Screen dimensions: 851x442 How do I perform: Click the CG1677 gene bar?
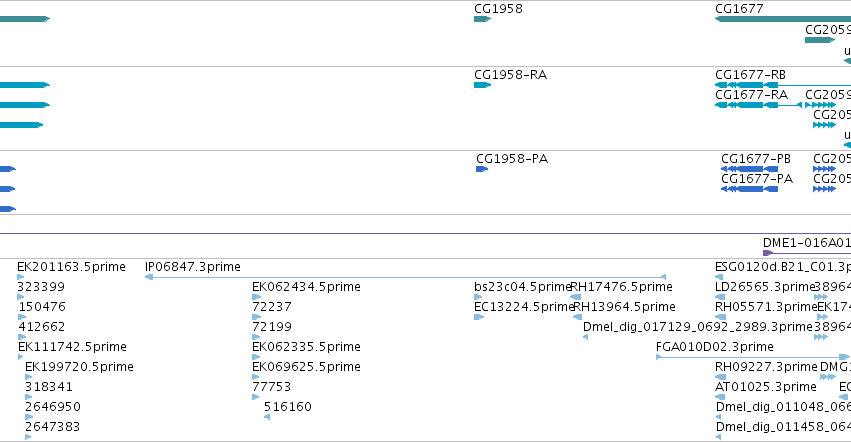[x=783, y=19]
